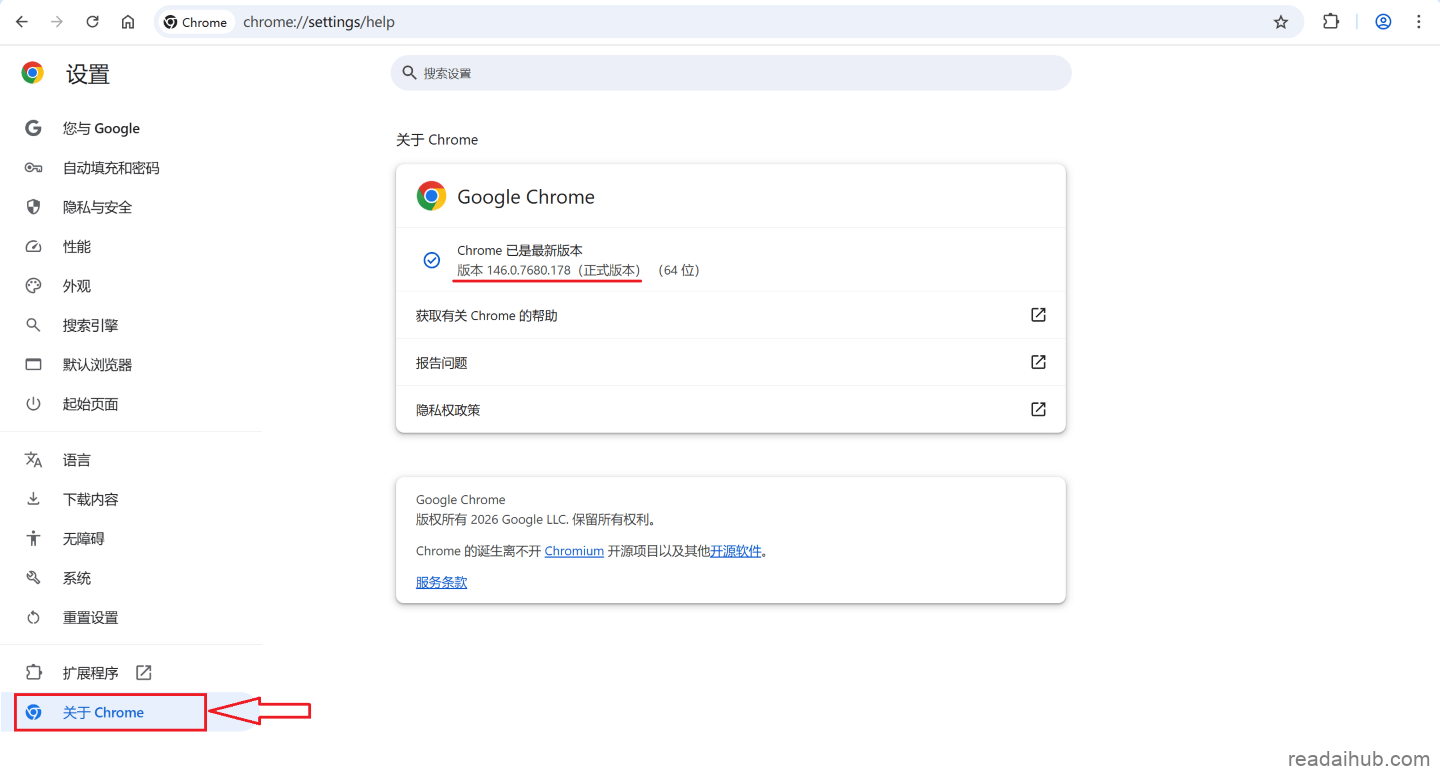This screenshot has width=1440, height=776.
Task: Reload the page with refresh icon
Action: tap(92, 22)
